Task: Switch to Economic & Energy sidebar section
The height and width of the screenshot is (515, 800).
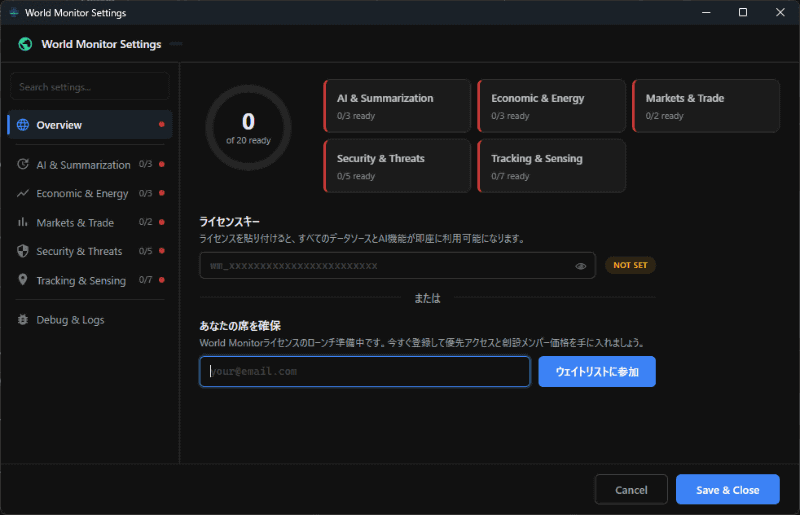Action: pyautogui.click(x=90, y=193)
